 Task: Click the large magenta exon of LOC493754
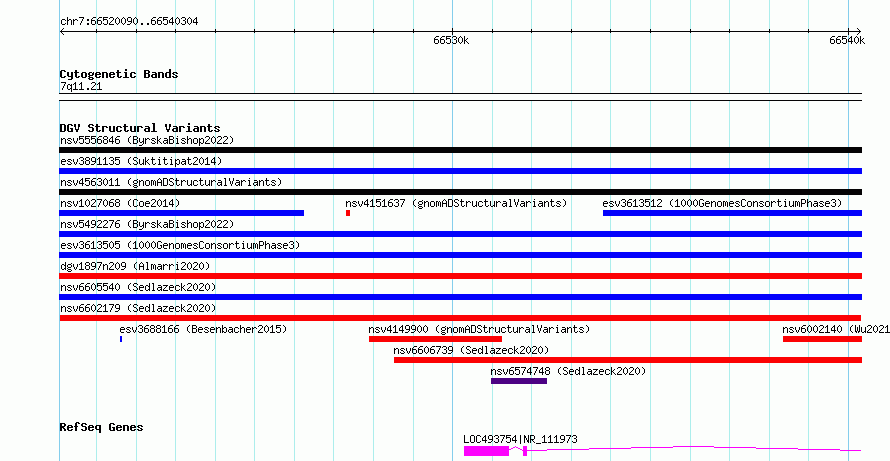(486, 451)
